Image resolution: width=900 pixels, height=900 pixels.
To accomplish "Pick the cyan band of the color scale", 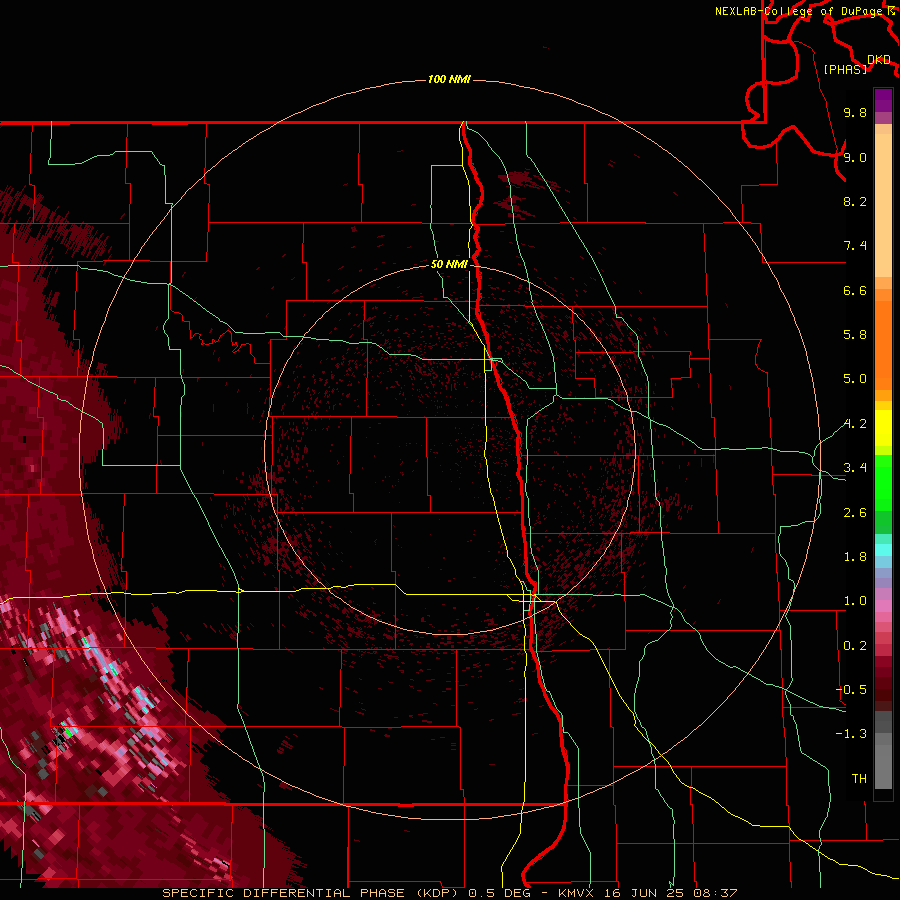I will [883, 550].
